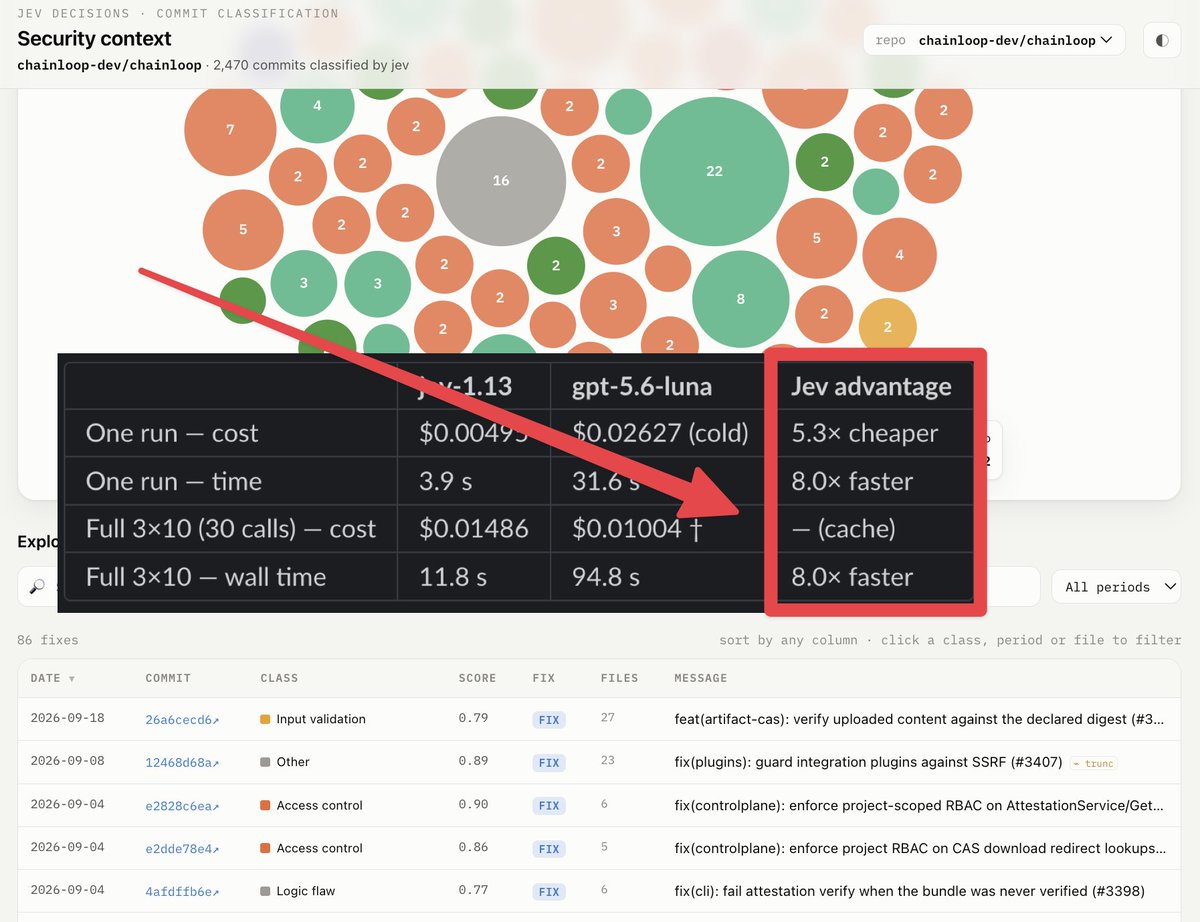Click the gray color square beside Logic flaw
Viewport: 1200px width, 922px height.
point(265,891)
